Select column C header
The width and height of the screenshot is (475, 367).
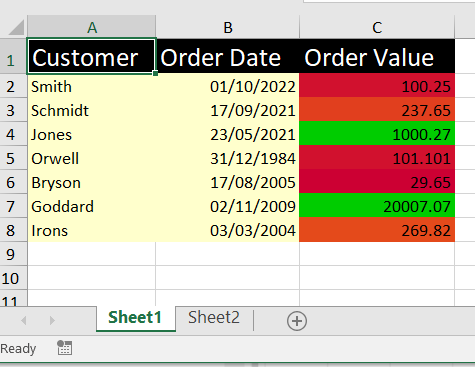pyautogui.click(x=377, y=27)
